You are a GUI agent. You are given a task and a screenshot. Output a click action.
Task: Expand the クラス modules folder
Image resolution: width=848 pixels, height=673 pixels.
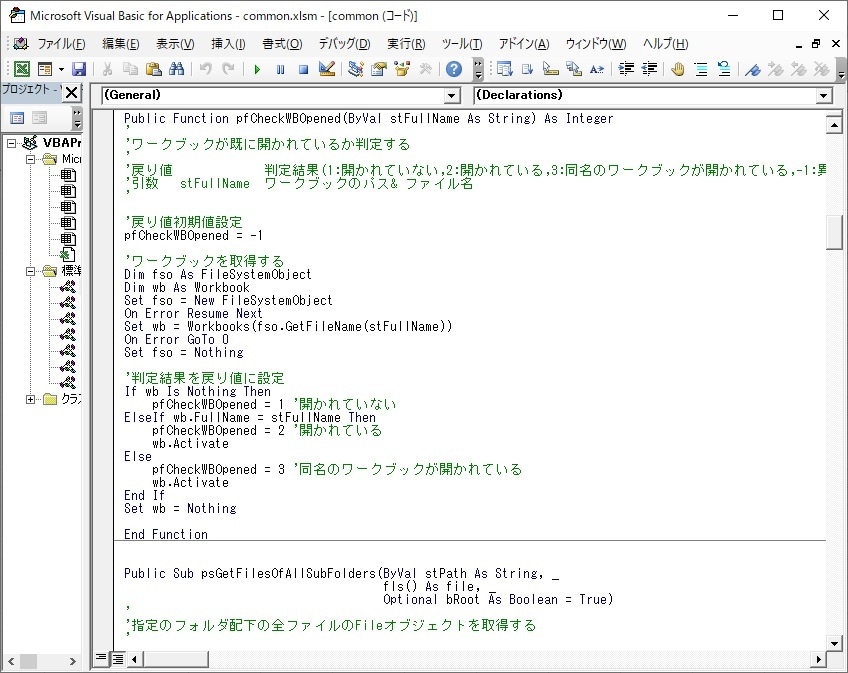pyautogui.click(x=31, y=399)
